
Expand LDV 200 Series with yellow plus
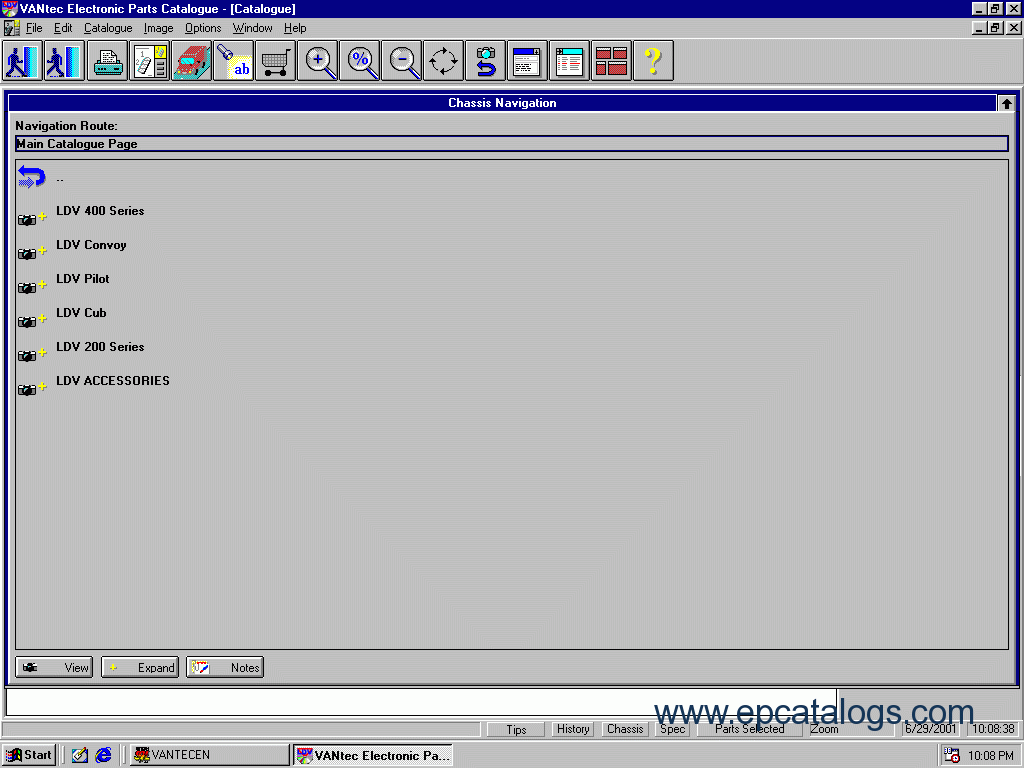(42, 352)
